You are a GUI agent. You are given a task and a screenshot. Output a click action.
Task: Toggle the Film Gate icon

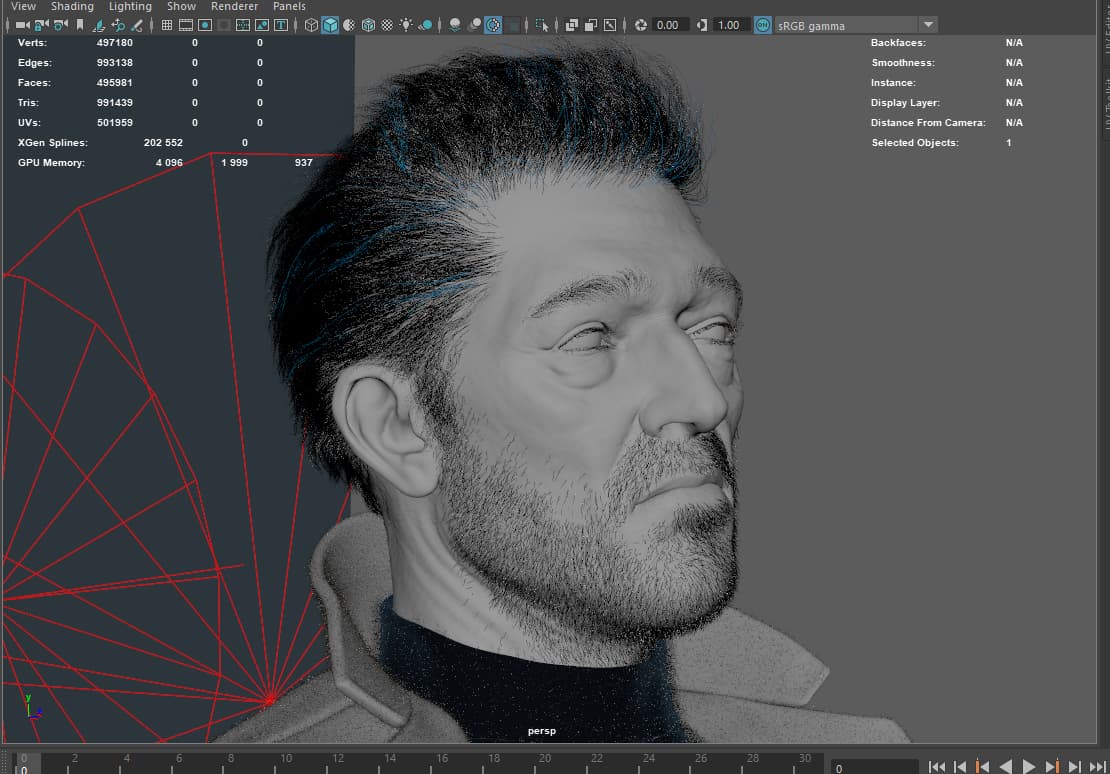coord(186,25)
